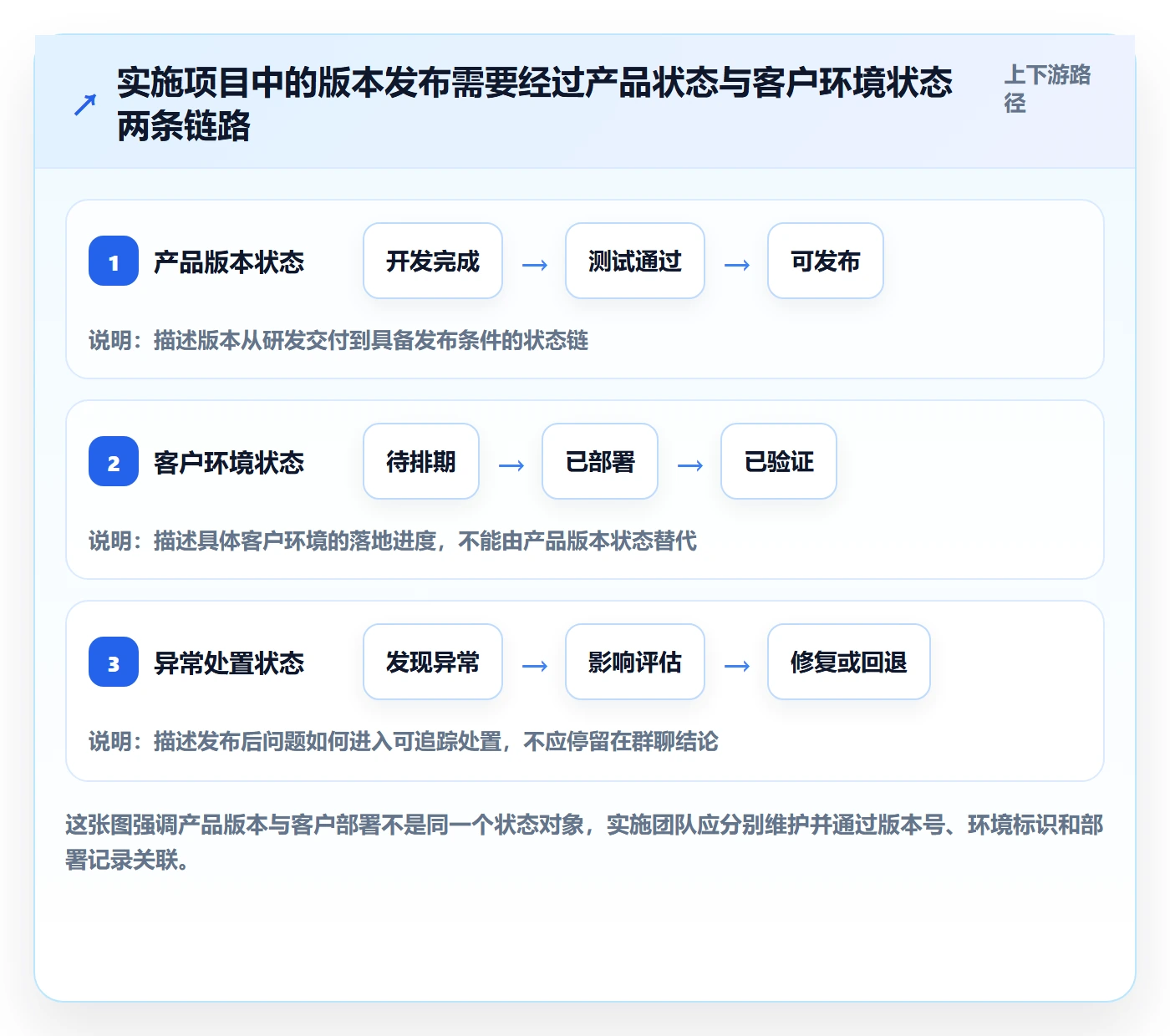Click the 待排期 state chip
This screenshot has height=1036, width=1170.
421,461
